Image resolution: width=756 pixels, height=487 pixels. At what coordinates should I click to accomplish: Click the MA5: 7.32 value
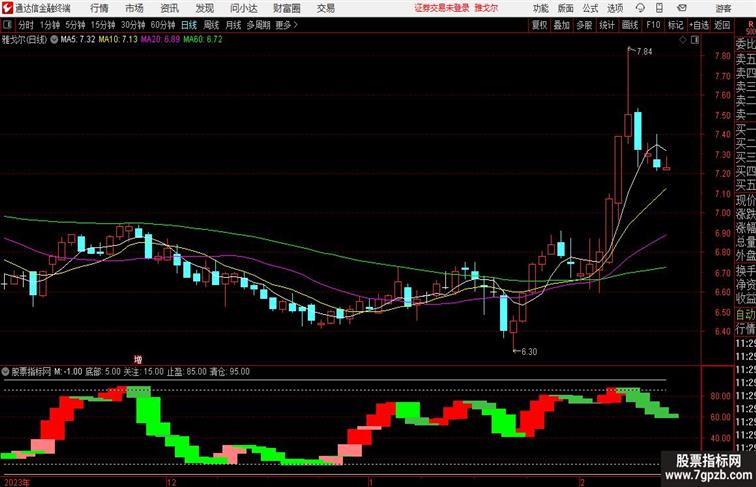[x=78, y=40]
